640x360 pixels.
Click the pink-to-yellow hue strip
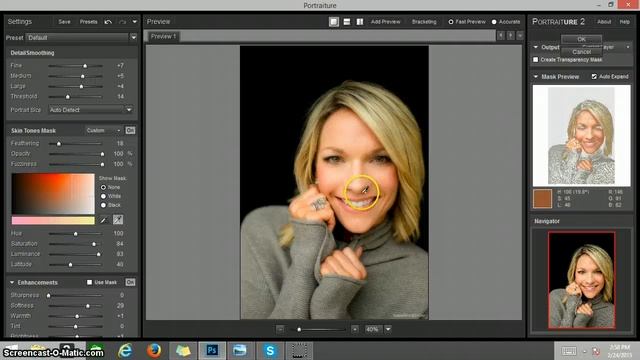pyautogui.click(x=53, y=221)
